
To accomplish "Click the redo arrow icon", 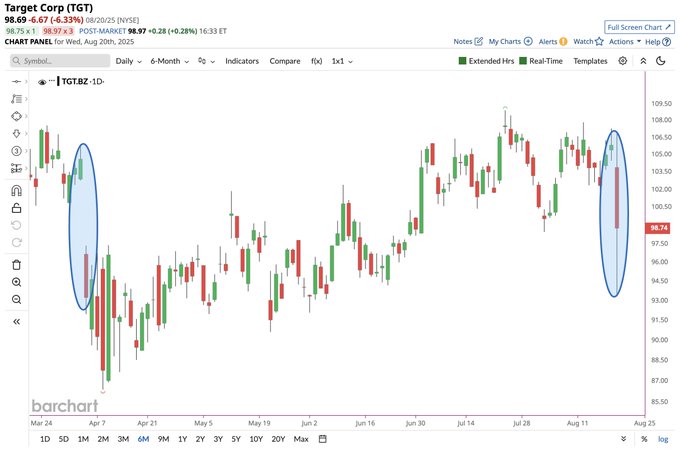I will 16,242.
